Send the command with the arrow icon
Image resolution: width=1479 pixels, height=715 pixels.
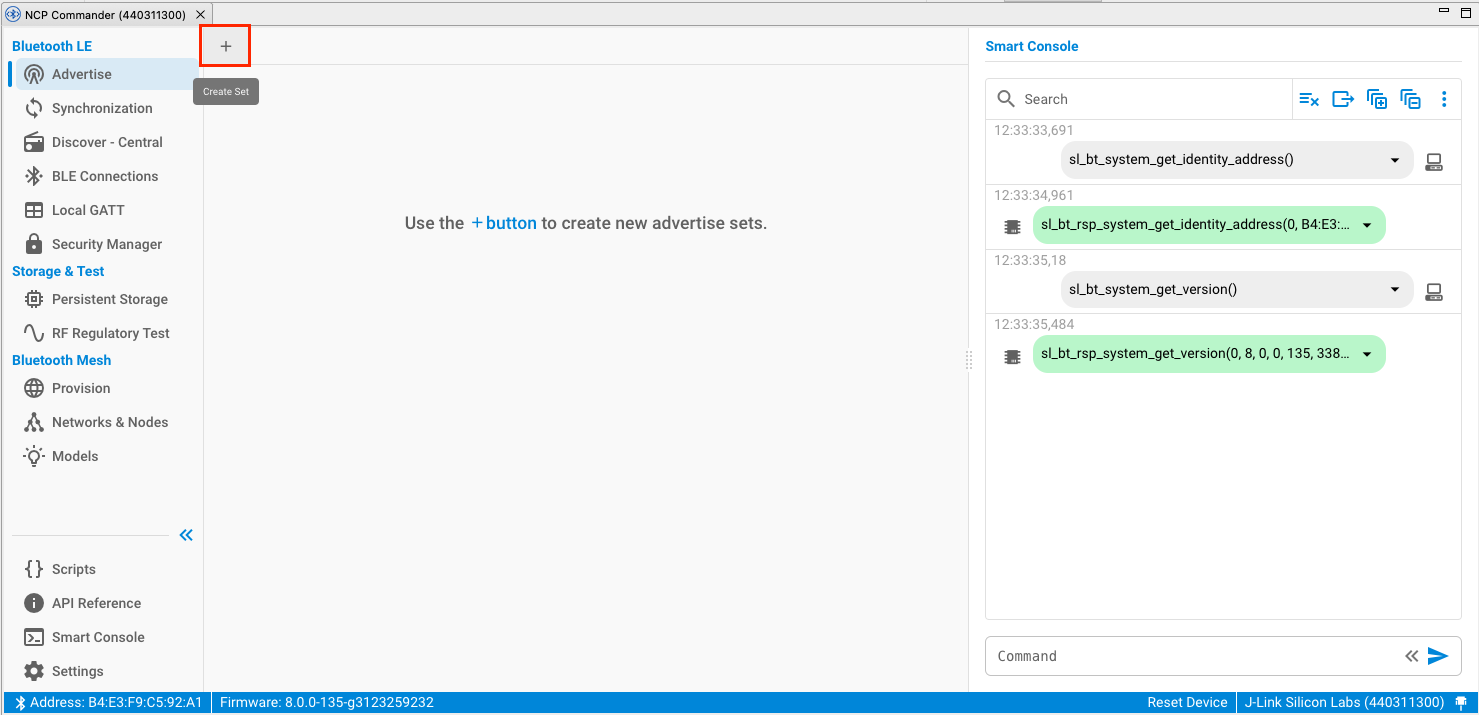click(x=1437, y=656)
